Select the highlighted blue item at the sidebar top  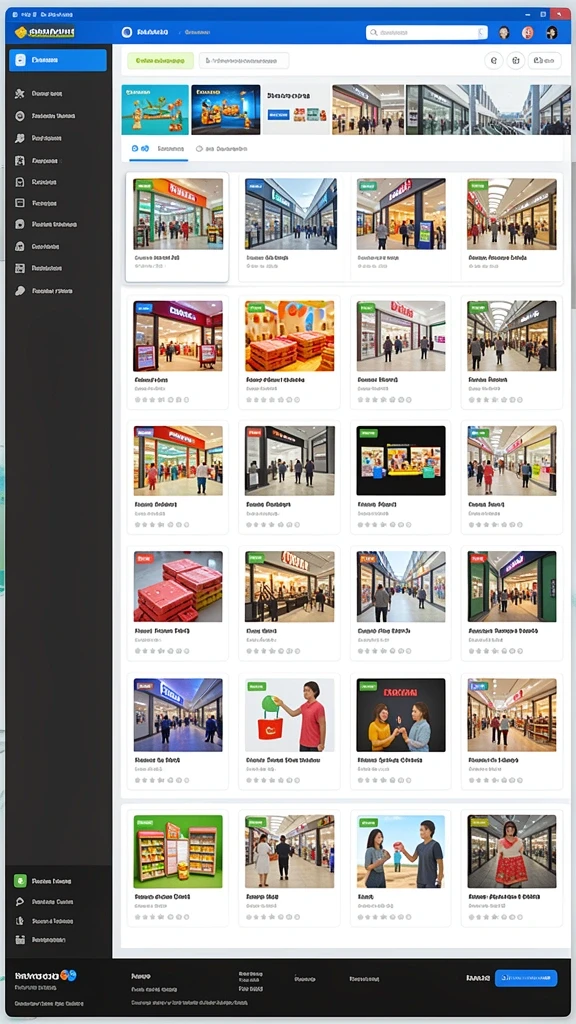click(x=57, y=60)
